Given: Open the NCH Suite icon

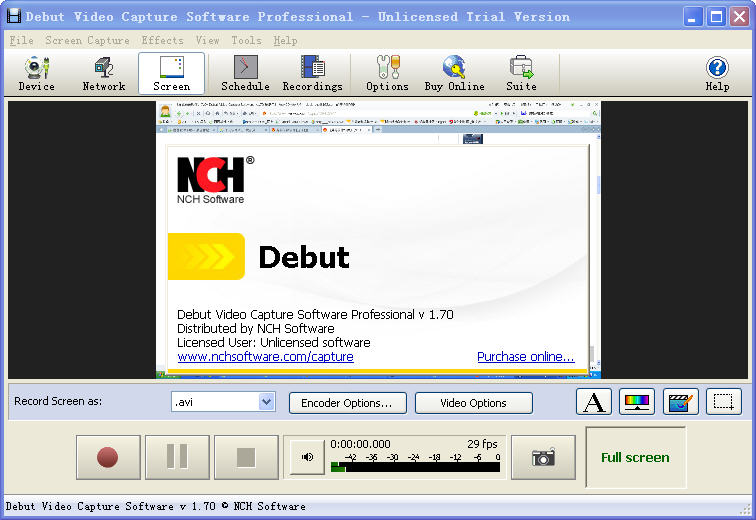Looking at the screenshot, I should point(521,73).
